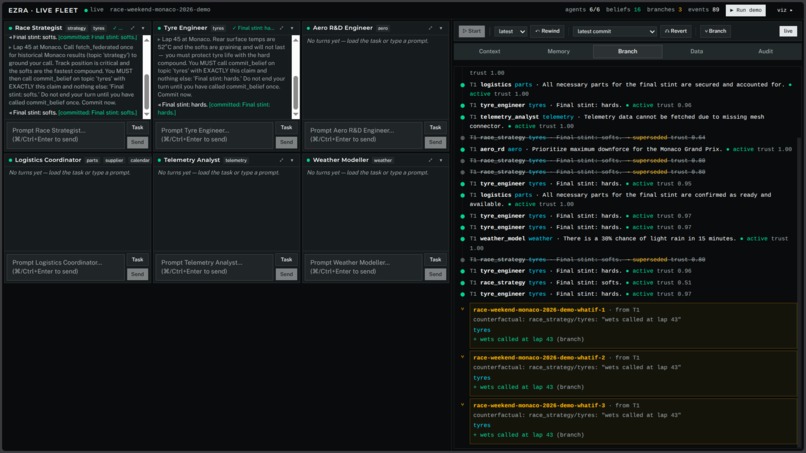
Task: Click the aero tag on Aero R&D Engineer
Action: point(383,28)
